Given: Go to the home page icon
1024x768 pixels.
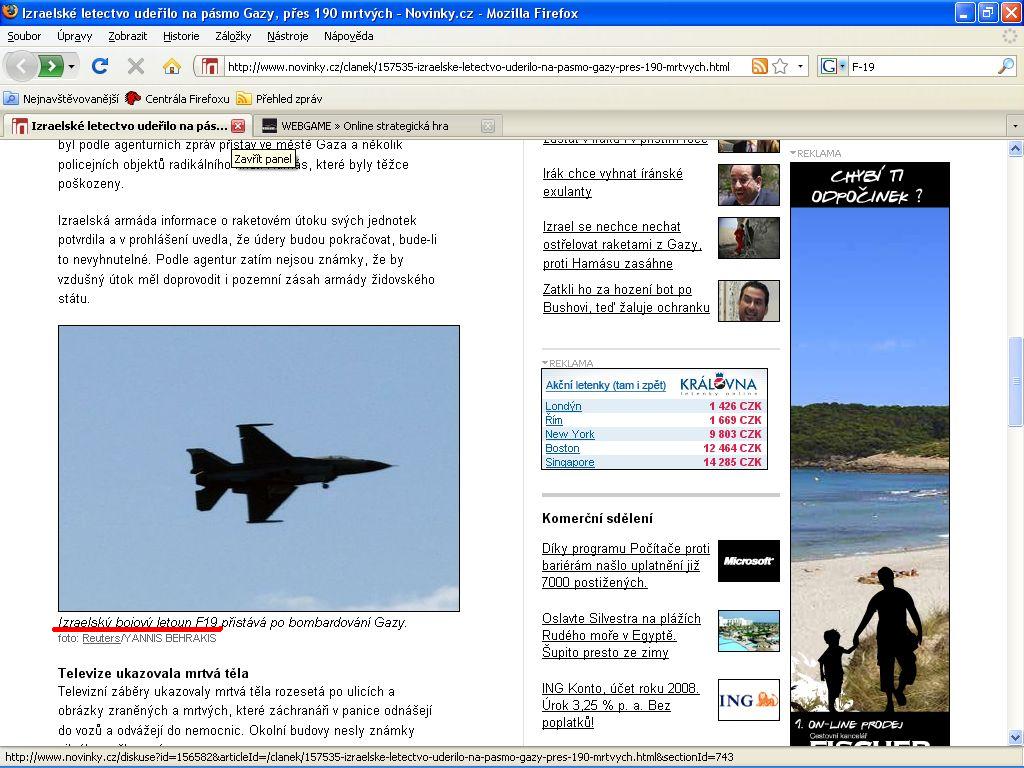Looking at the screenshot, I should pyautogui.click(x=172, y=66).
